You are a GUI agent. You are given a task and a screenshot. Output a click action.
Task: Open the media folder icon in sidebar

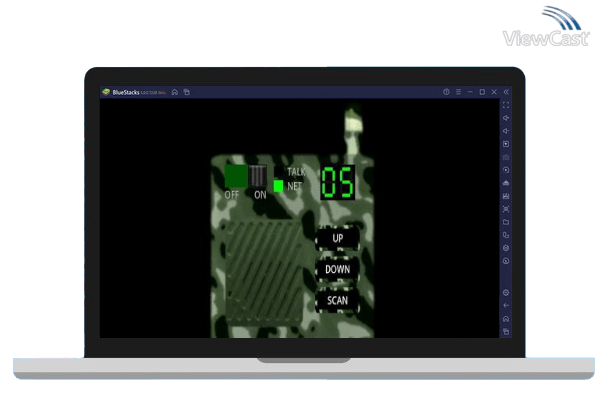pyautogui.click(x=506, y=222)
